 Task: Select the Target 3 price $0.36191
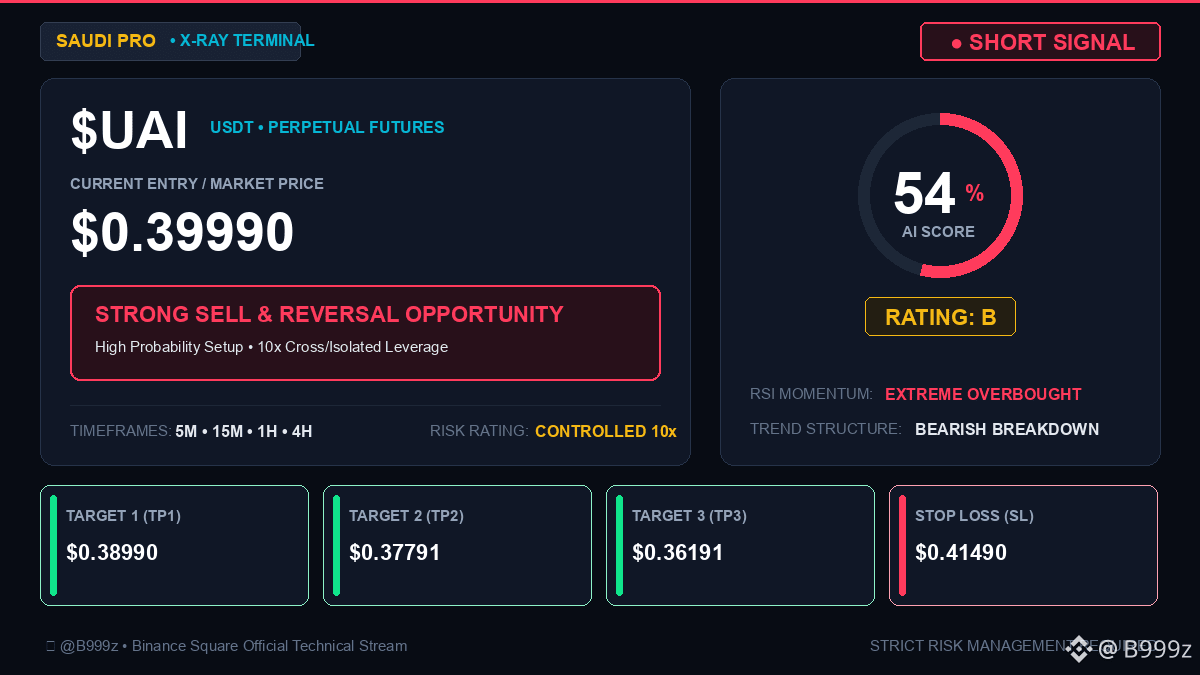[678, 552]
